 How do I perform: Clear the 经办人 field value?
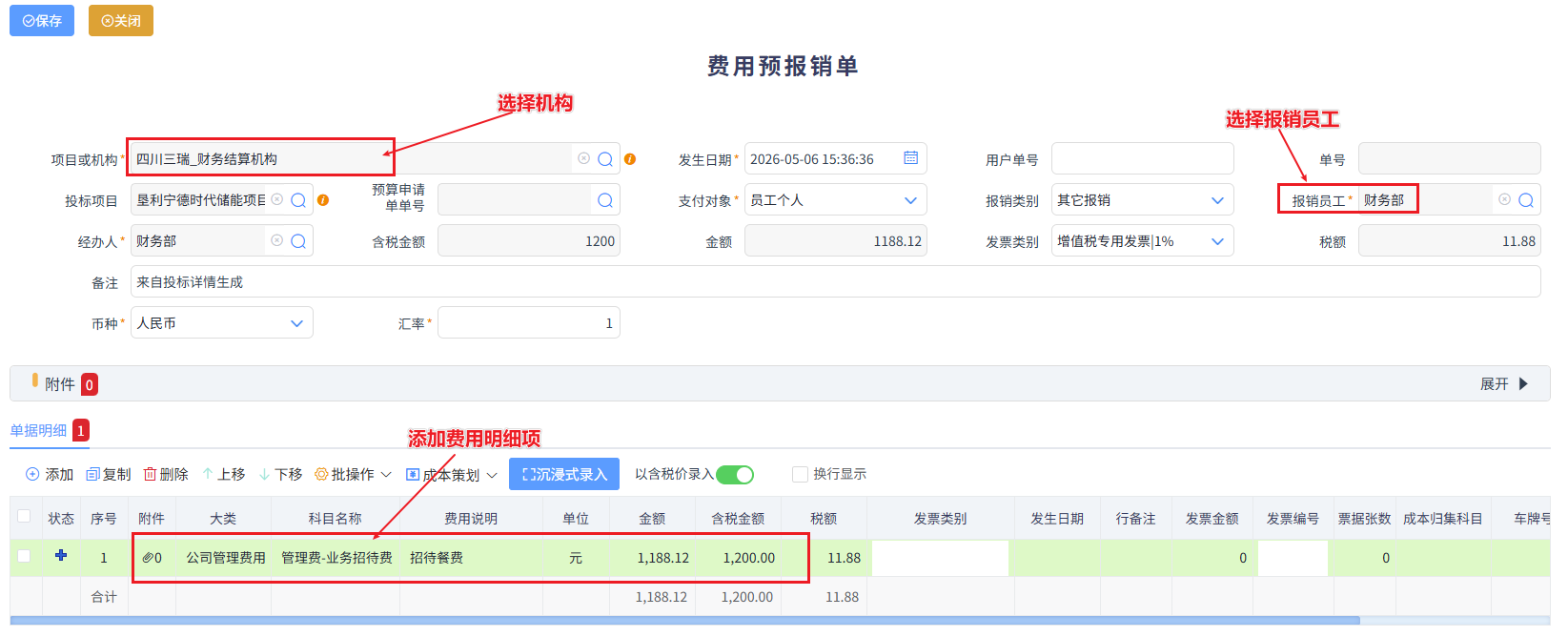coord(276,240)
